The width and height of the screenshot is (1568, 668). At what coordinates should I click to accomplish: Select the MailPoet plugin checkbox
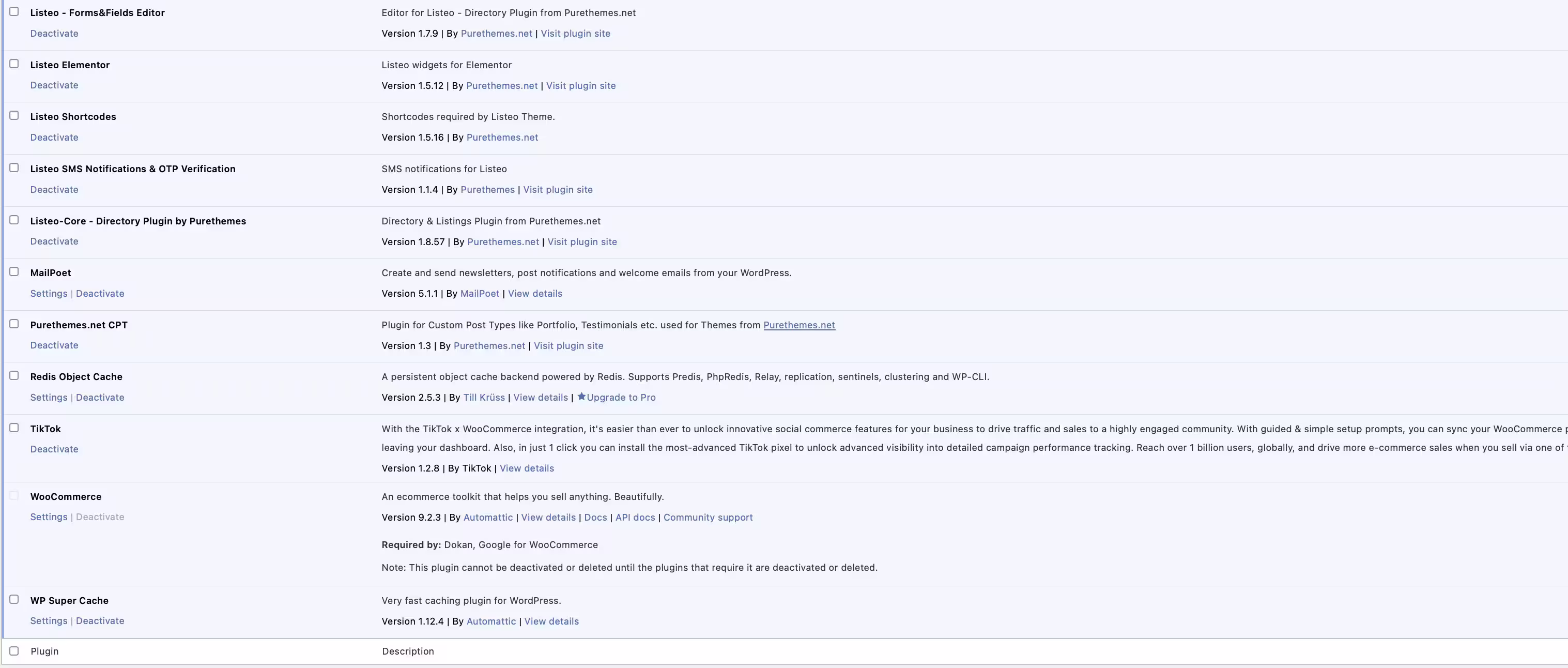tap(14, 271)
